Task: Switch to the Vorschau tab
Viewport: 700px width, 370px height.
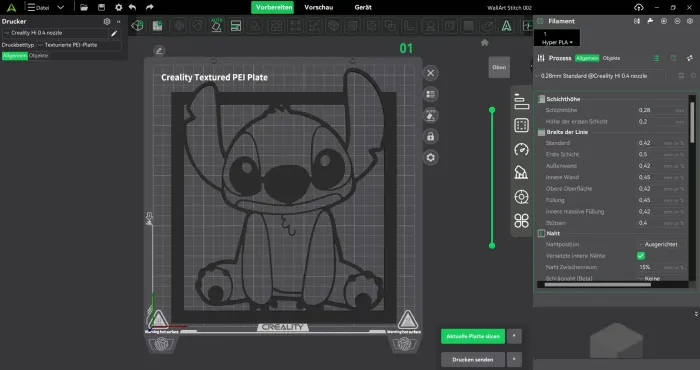Action: click(x=318, y=8)
